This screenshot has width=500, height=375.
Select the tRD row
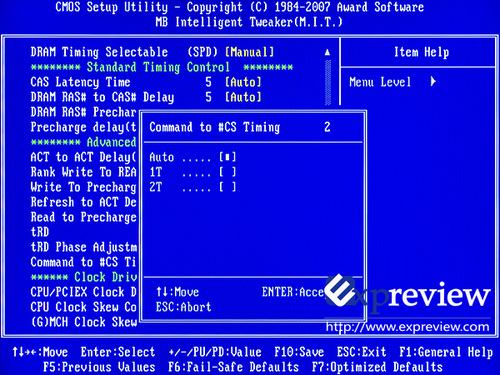40,232
